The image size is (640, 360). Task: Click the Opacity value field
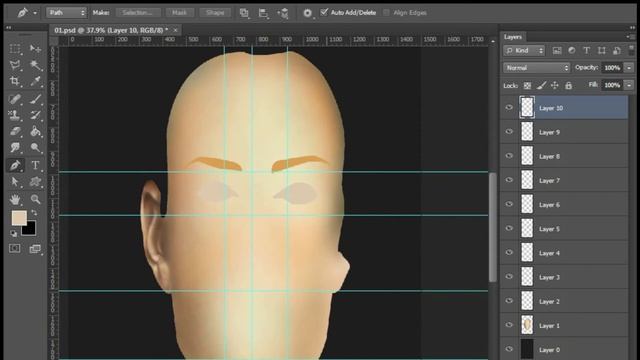click(x=612, y=68)
